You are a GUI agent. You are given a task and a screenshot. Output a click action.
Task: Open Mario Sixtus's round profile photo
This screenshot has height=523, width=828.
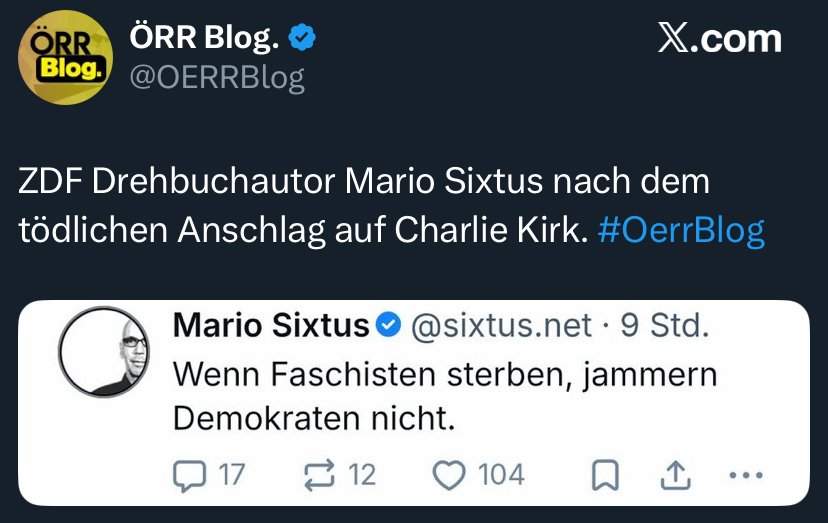point(106,351)
